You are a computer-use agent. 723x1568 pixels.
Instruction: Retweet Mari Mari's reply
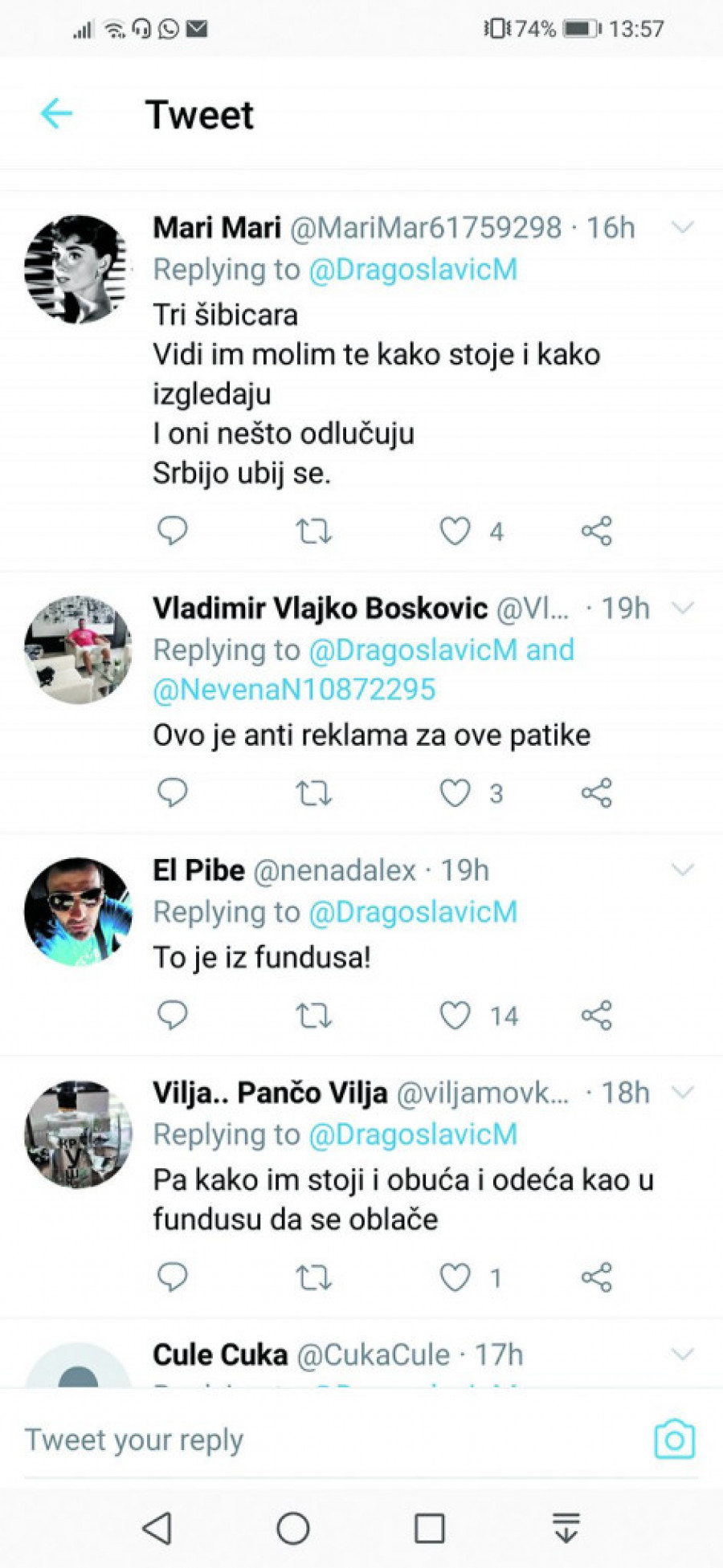[313, 531]
